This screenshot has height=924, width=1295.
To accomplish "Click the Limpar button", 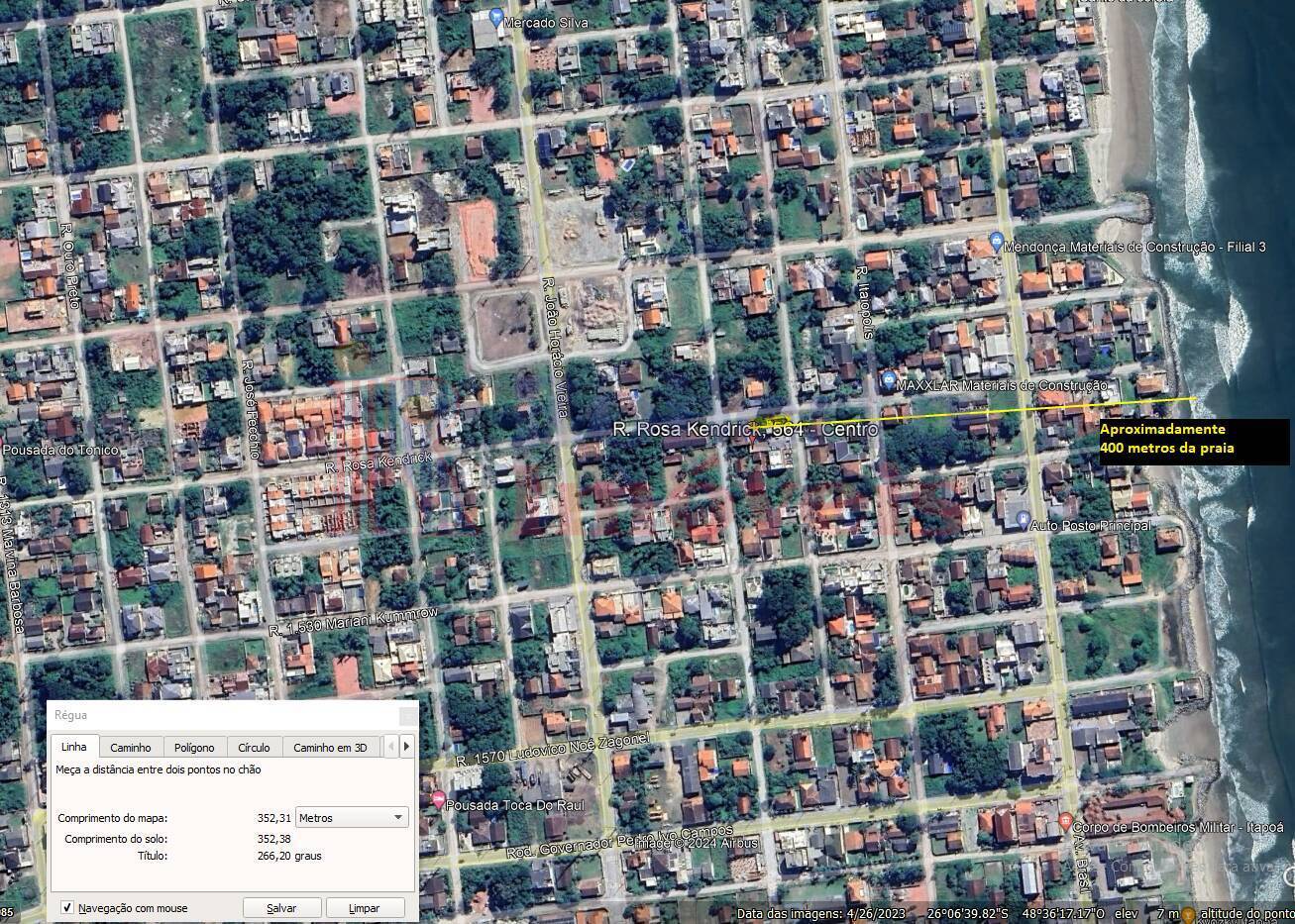I will pos(365,907).
